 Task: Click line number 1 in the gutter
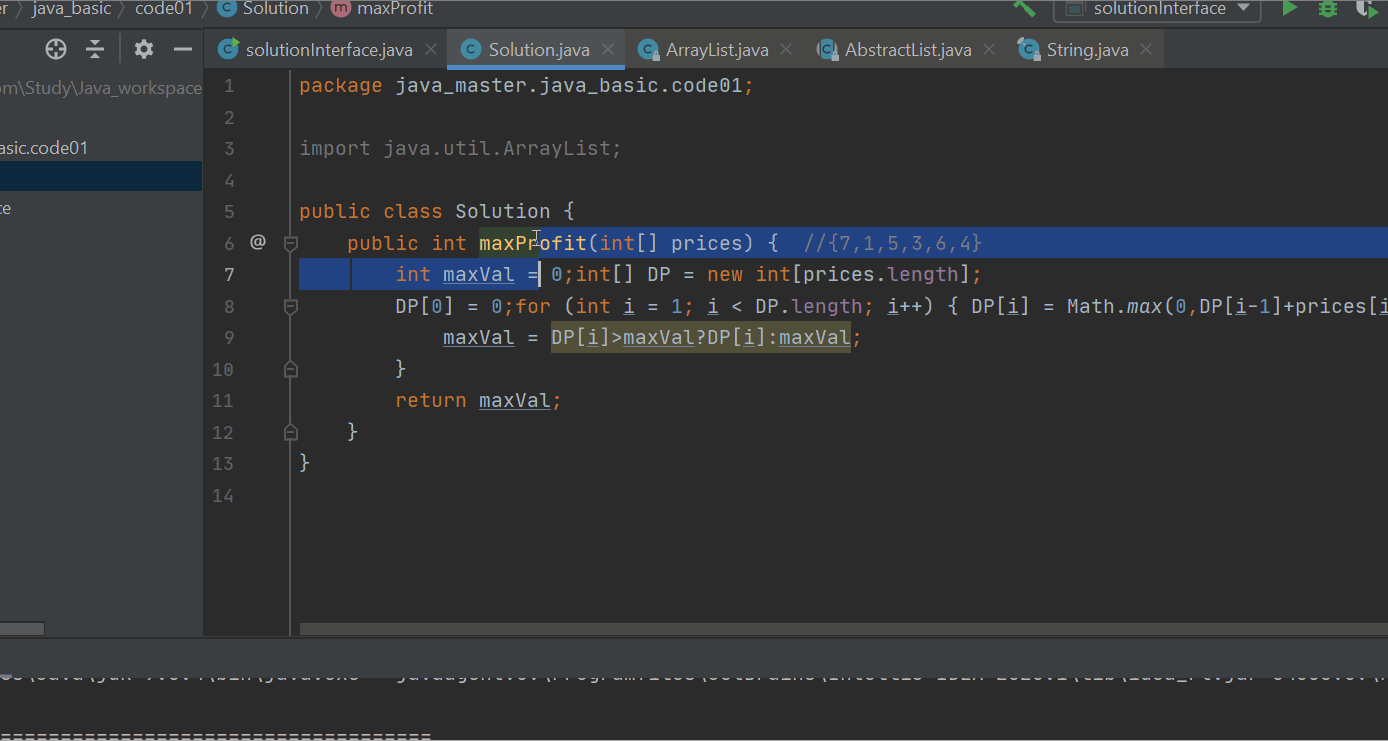pyautogui.click(x=229, y=86)
